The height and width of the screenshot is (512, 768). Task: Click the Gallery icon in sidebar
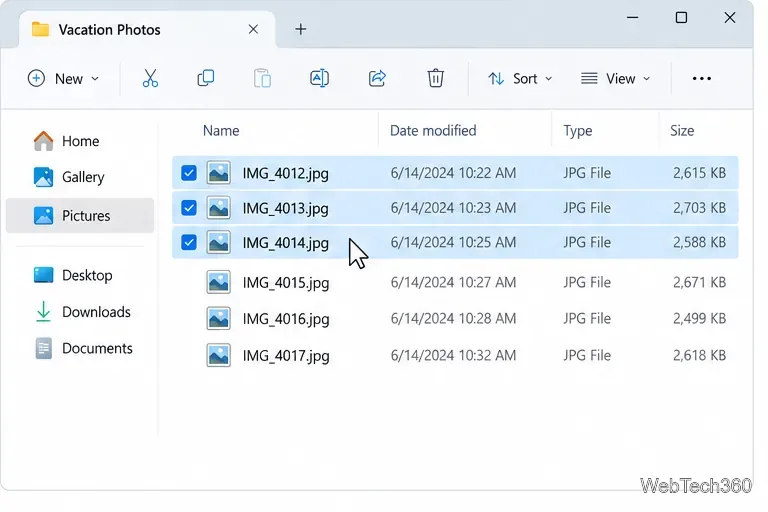(x=44, y=177)
